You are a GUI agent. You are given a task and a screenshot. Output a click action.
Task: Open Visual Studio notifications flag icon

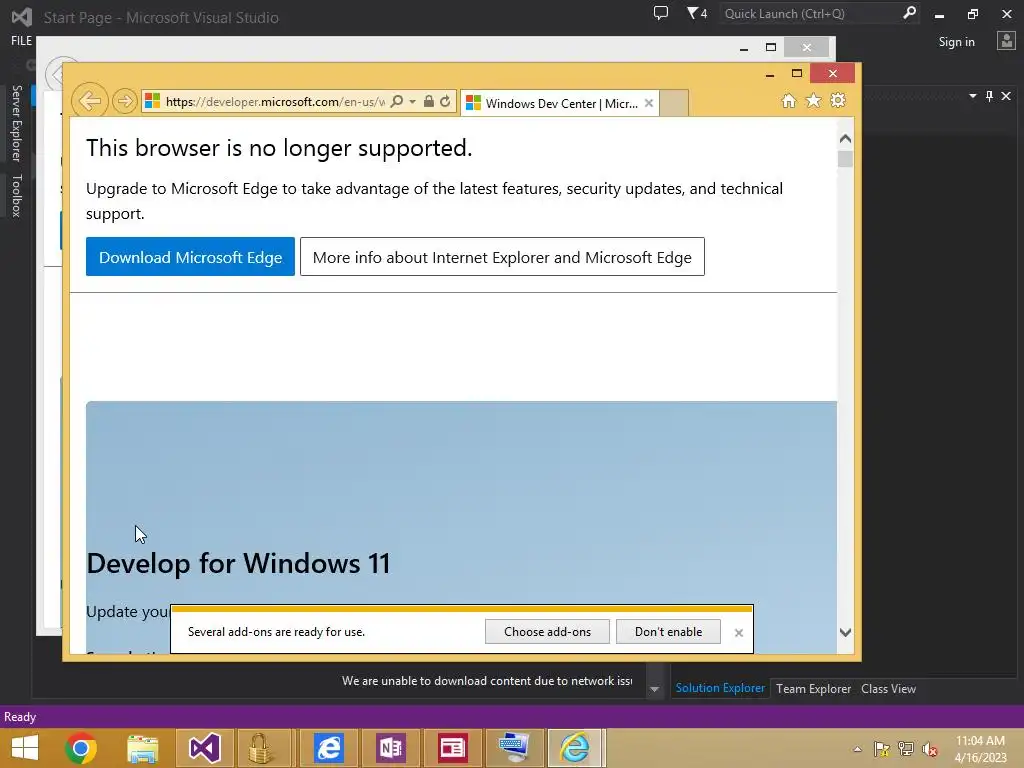coord(696,13)
